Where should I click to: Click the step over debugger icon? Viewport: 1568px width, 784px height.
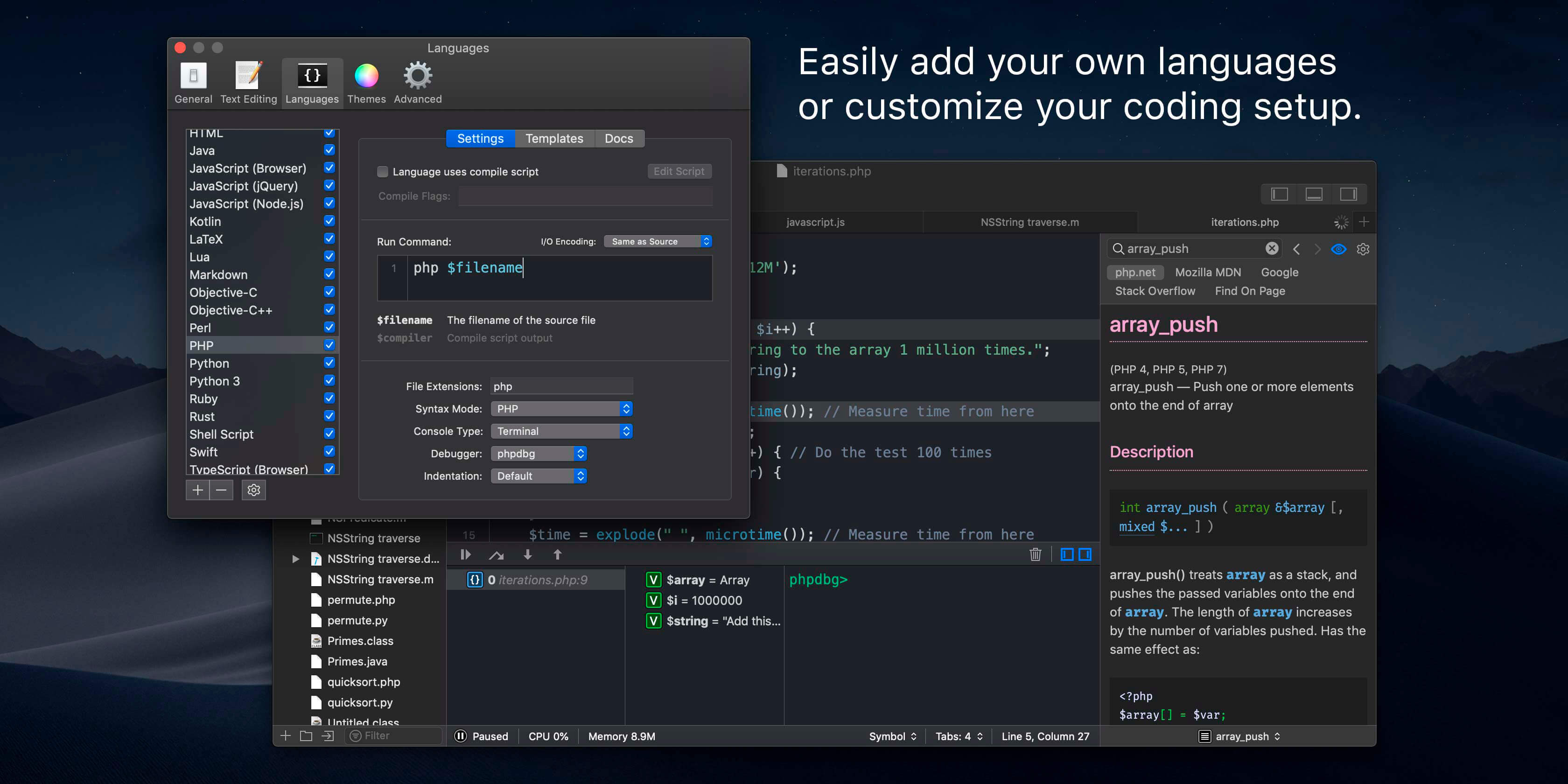(x=496, y=554)
